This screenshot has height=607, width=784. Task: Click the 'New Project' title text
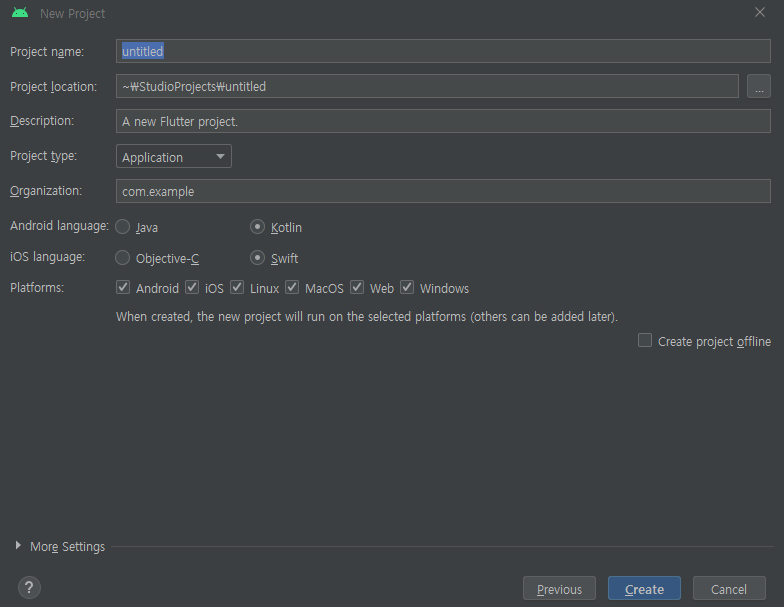click(72, 14)
